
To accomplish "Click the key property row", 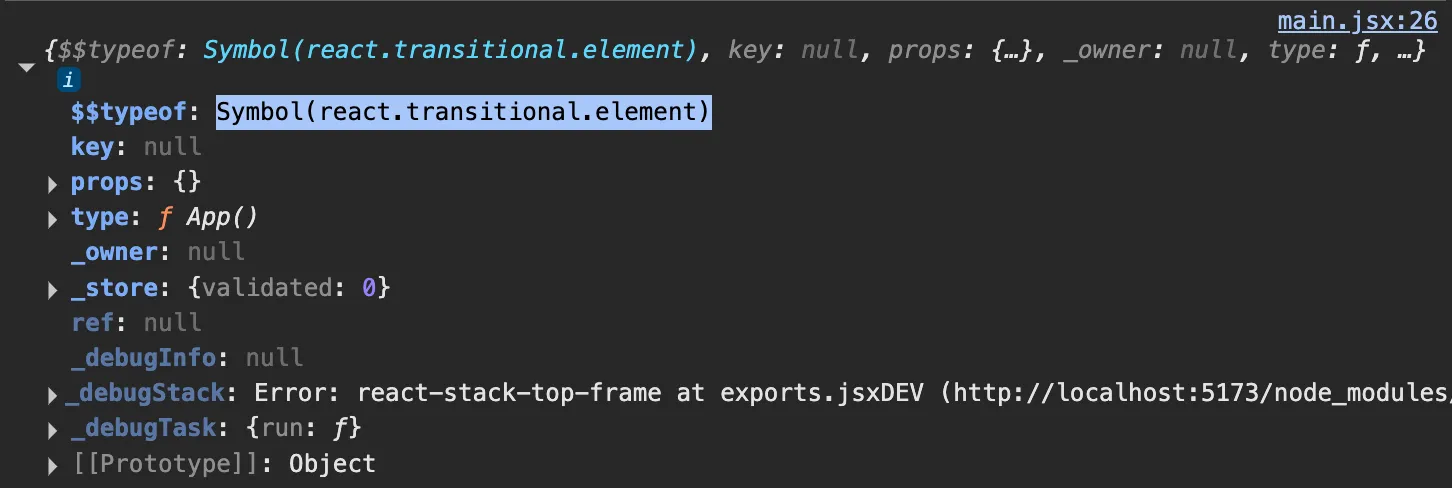I will [x=136, y=147].
